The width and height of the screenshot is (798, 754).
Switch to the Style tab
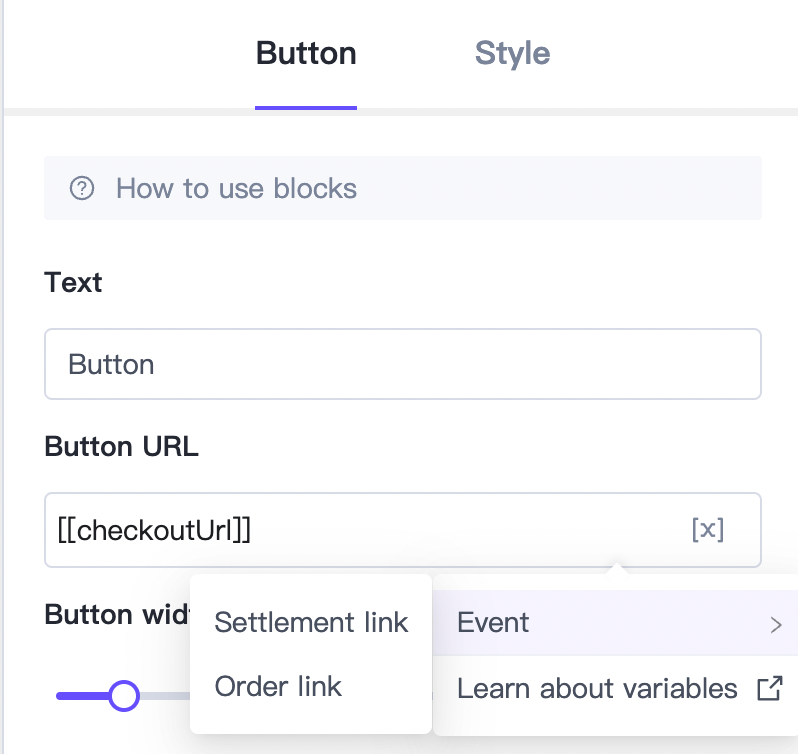tap(512, 53)
